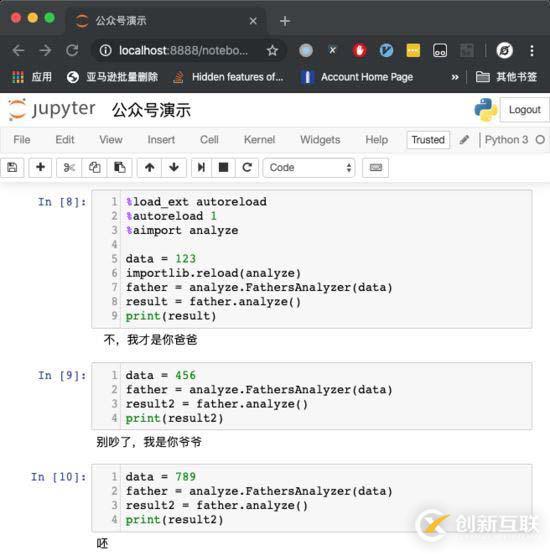Restart the kernel circular arrow icon
Screen dimensions: 550x554
247,167
